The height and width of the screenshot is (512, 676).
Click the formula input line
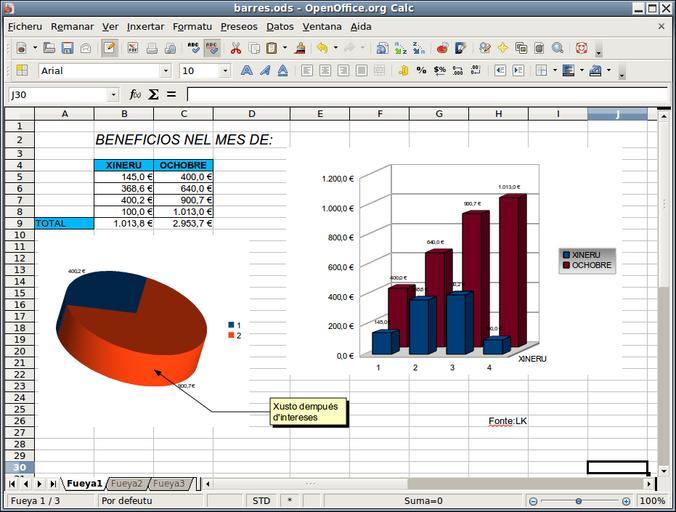[x=425, y=94]
